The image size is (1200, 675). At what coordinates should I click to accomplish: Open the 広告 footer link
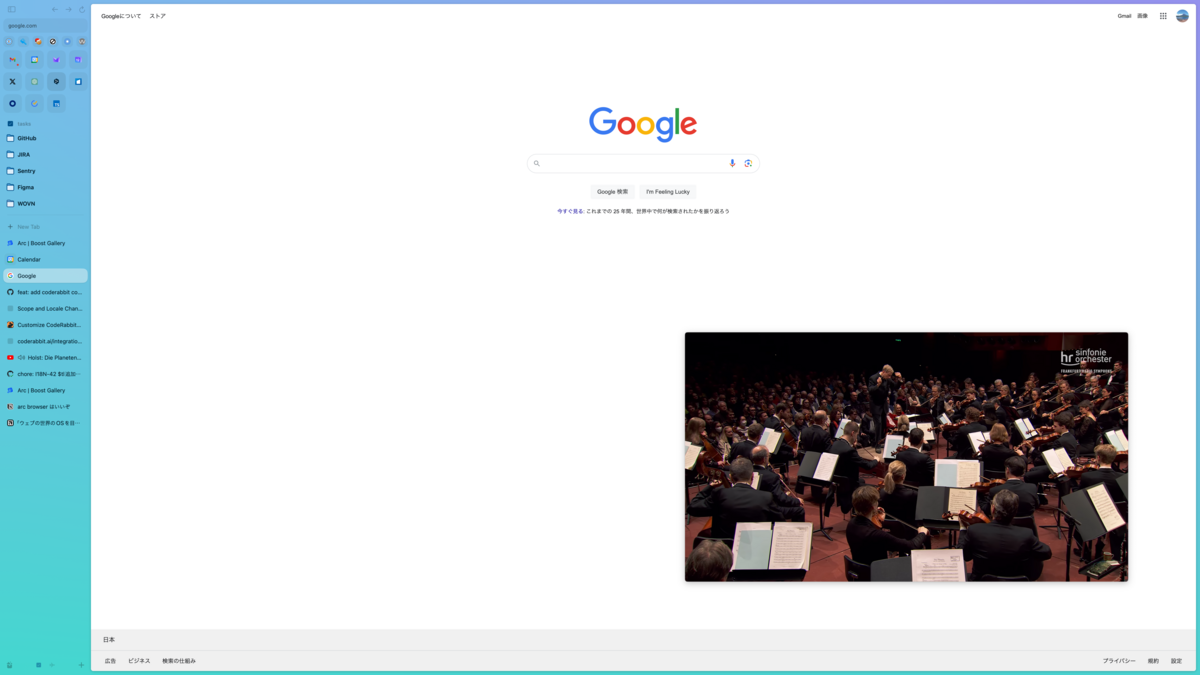pos(110,661)
